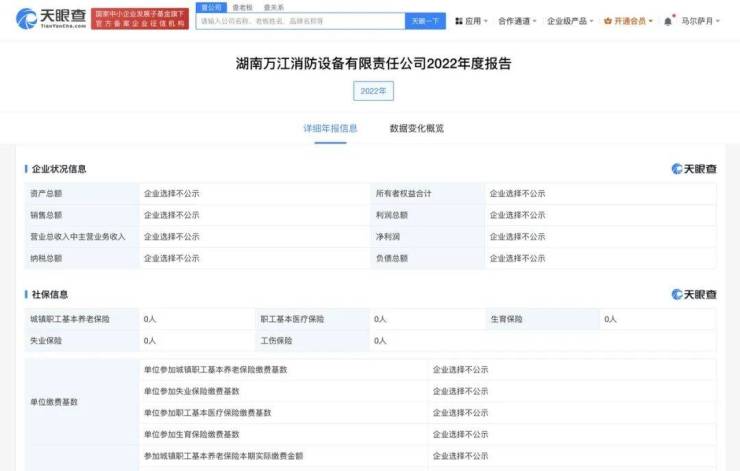Select the 查关系 search tab
This screenshot has width=740, height=471.
point(273,7)
